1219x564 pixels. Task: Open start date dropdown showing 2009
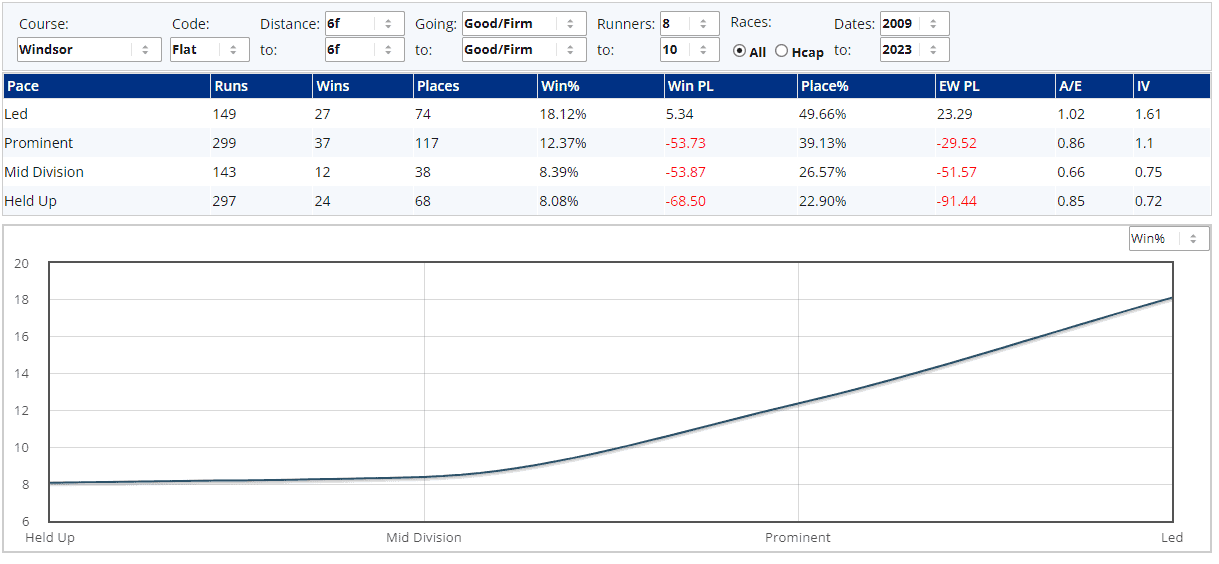pyautogui.click(x=914, y=24)
